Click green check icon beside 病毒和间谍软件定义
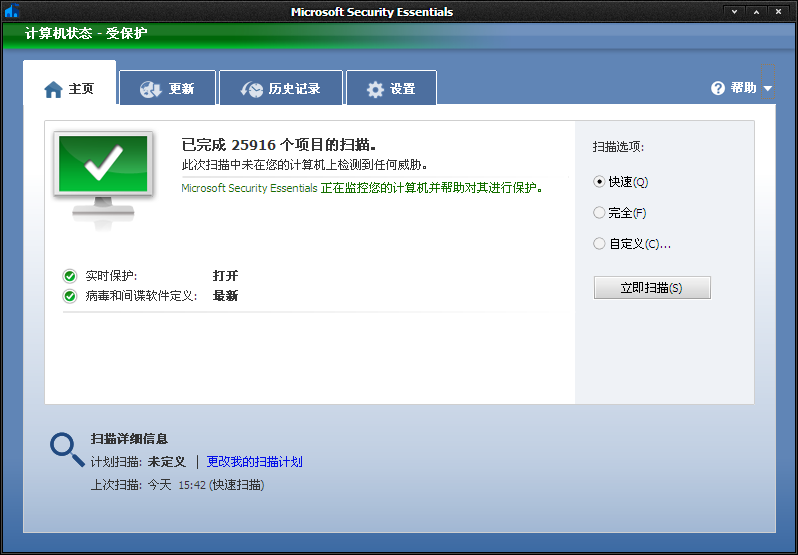This screenshot has height=555, width=798. [70, 296]
